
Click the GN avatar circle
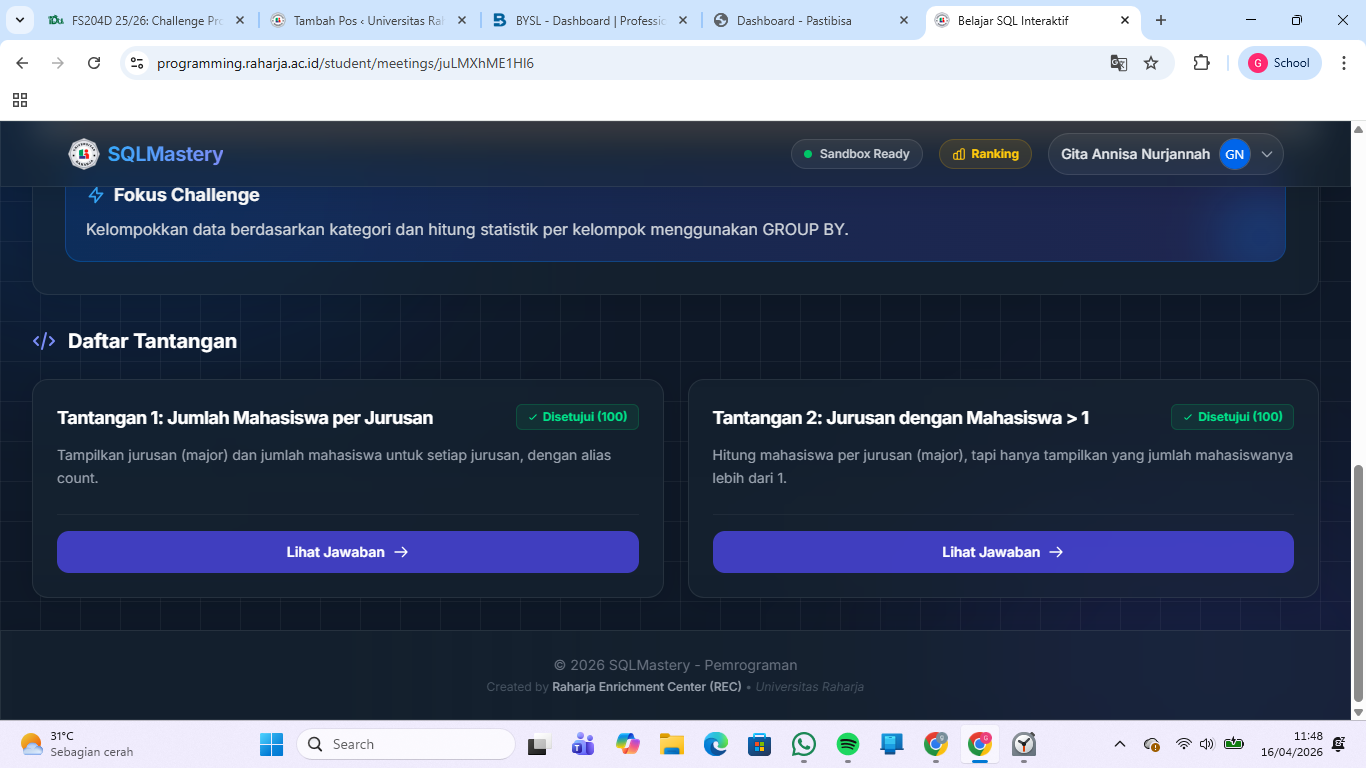point(1235,154)
